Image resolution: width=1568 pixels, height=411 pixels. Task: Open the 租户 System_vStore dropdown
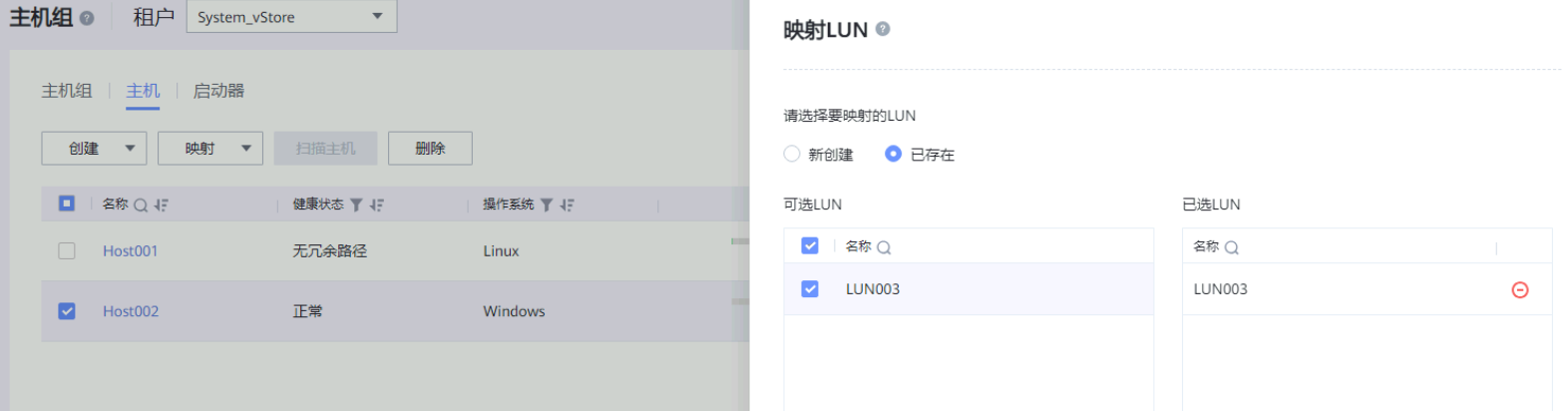coord(291,17)
